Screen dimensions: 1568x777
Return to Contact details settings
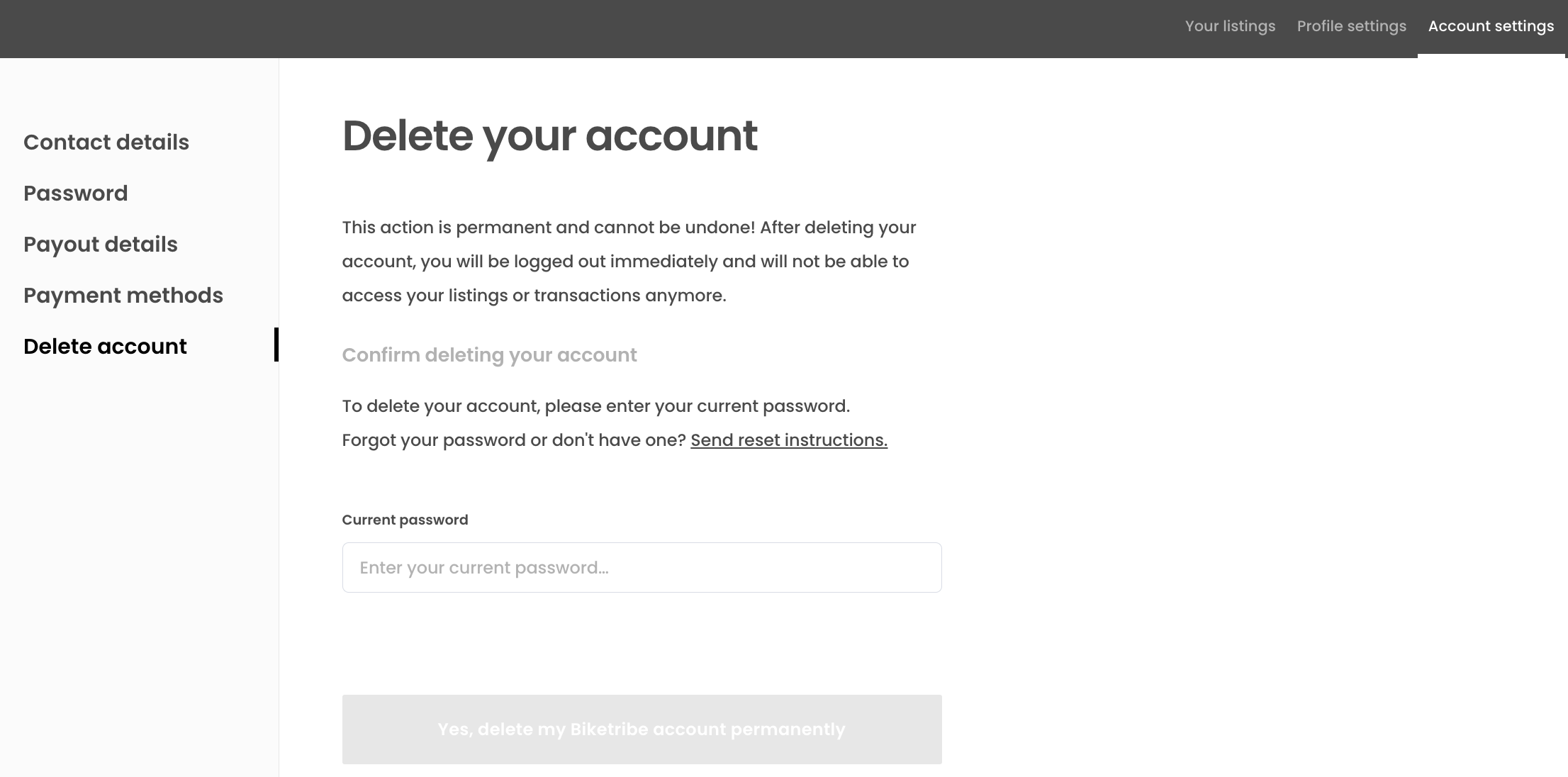pyautogui.click(x=106, y=142)
